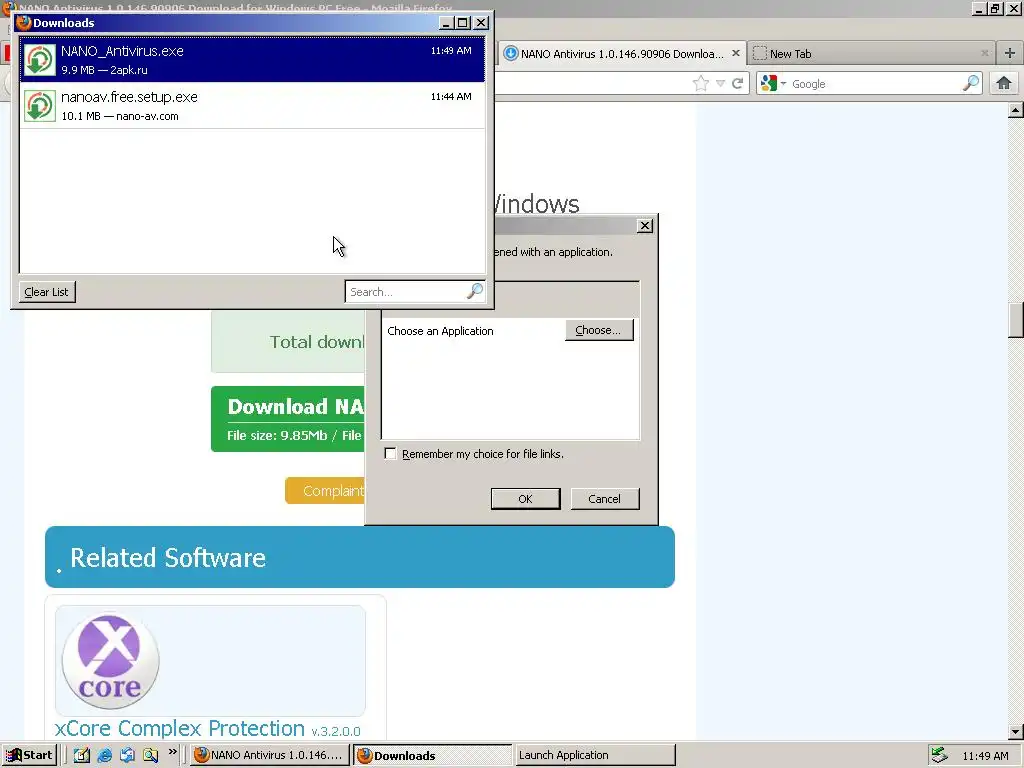Close the NANO Antivirus browser tab

click(735, 54)
